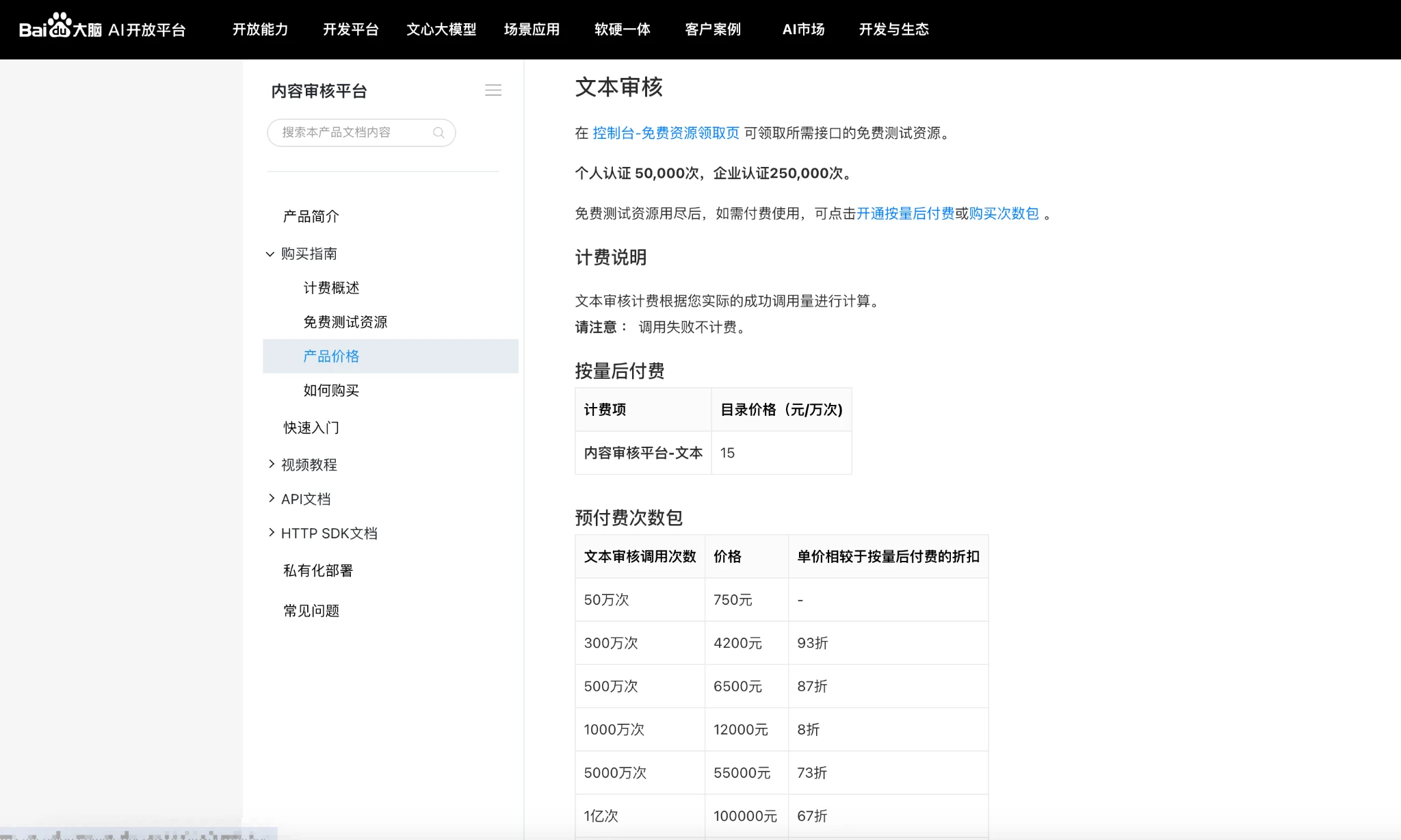Open the 开放能力 top menu
1401x840 pixels.
(260, 29)
